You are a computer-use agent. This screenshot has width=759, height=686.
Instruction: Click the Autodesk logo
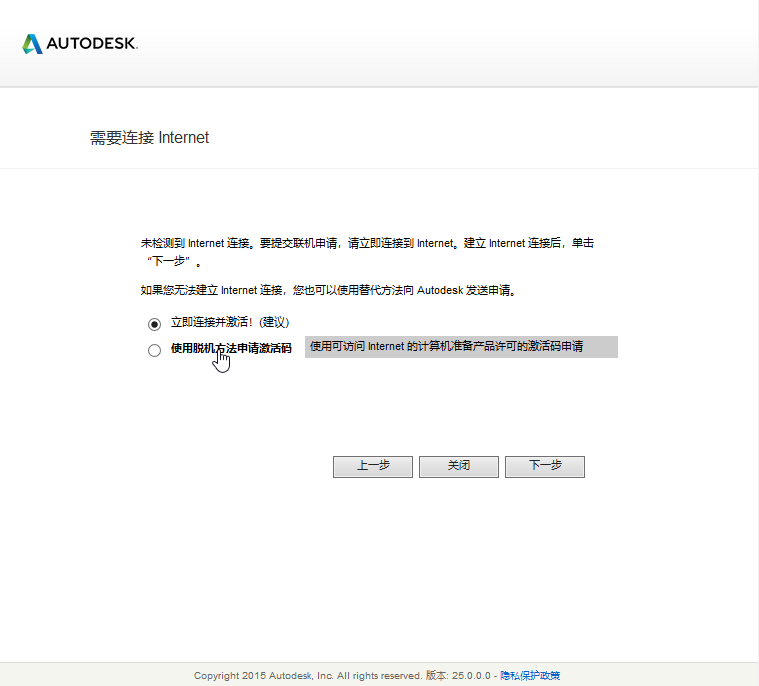pyautogui.click(x=80, y=44)
